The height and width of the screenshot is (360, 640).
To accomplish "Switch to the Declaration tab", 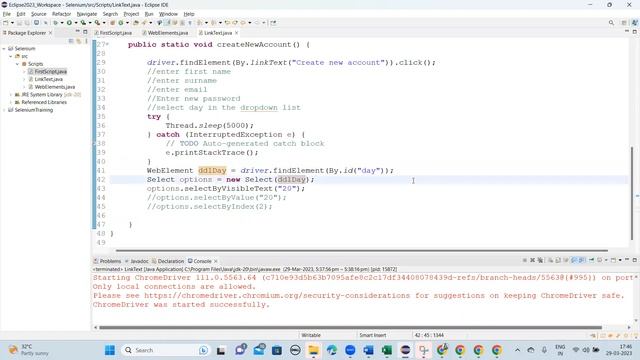I will click(x=168, y=261).
